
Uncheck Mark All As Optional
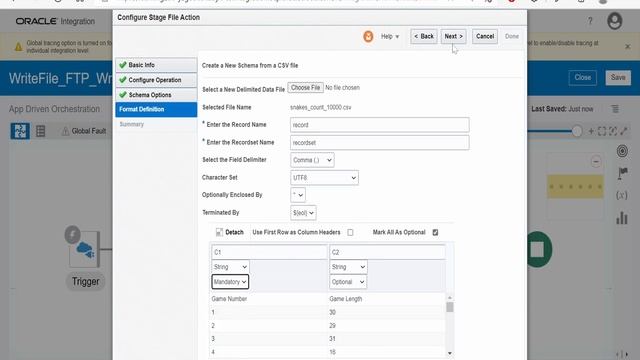point(436,232)
